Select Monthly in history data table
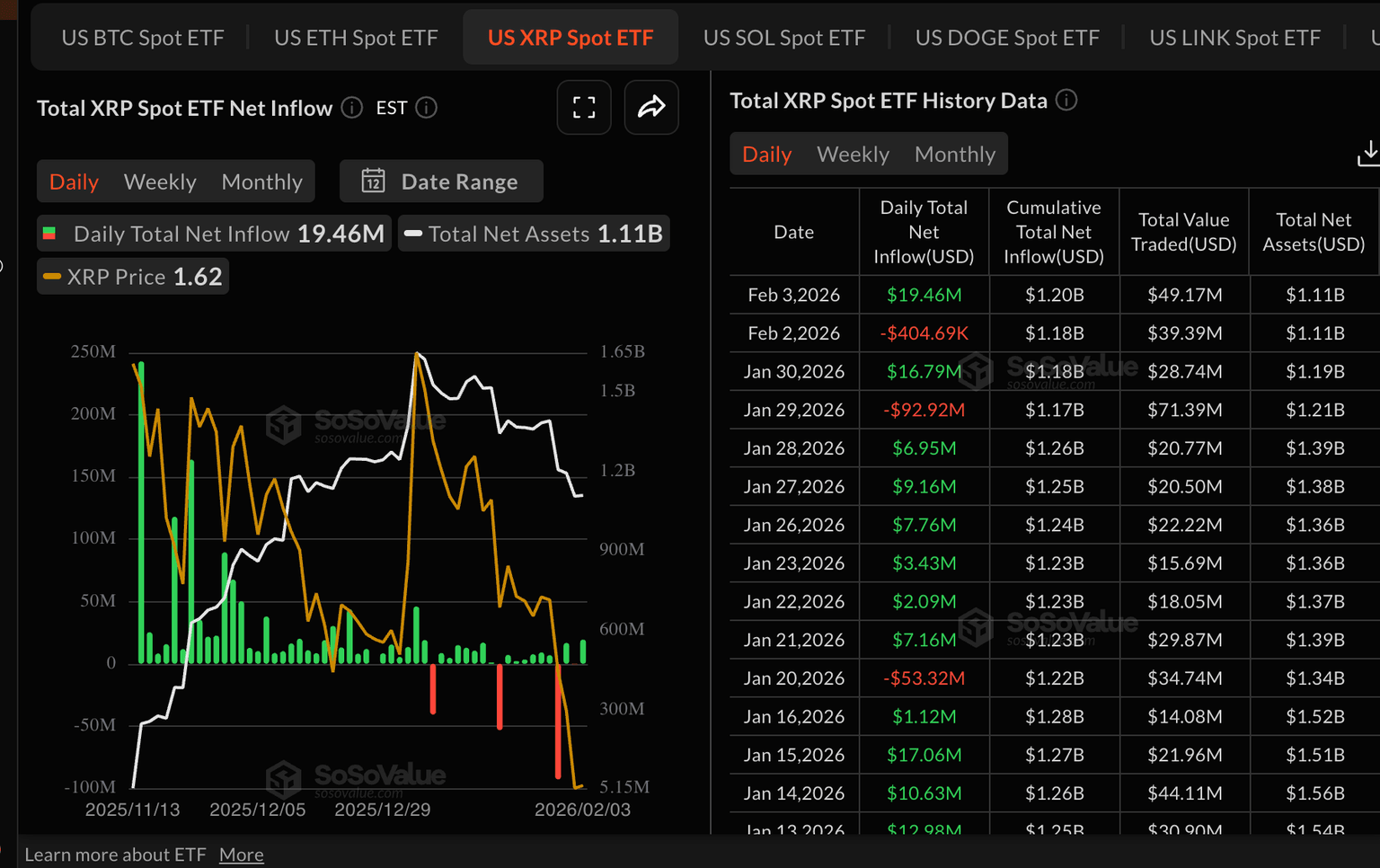 [954, 155]
